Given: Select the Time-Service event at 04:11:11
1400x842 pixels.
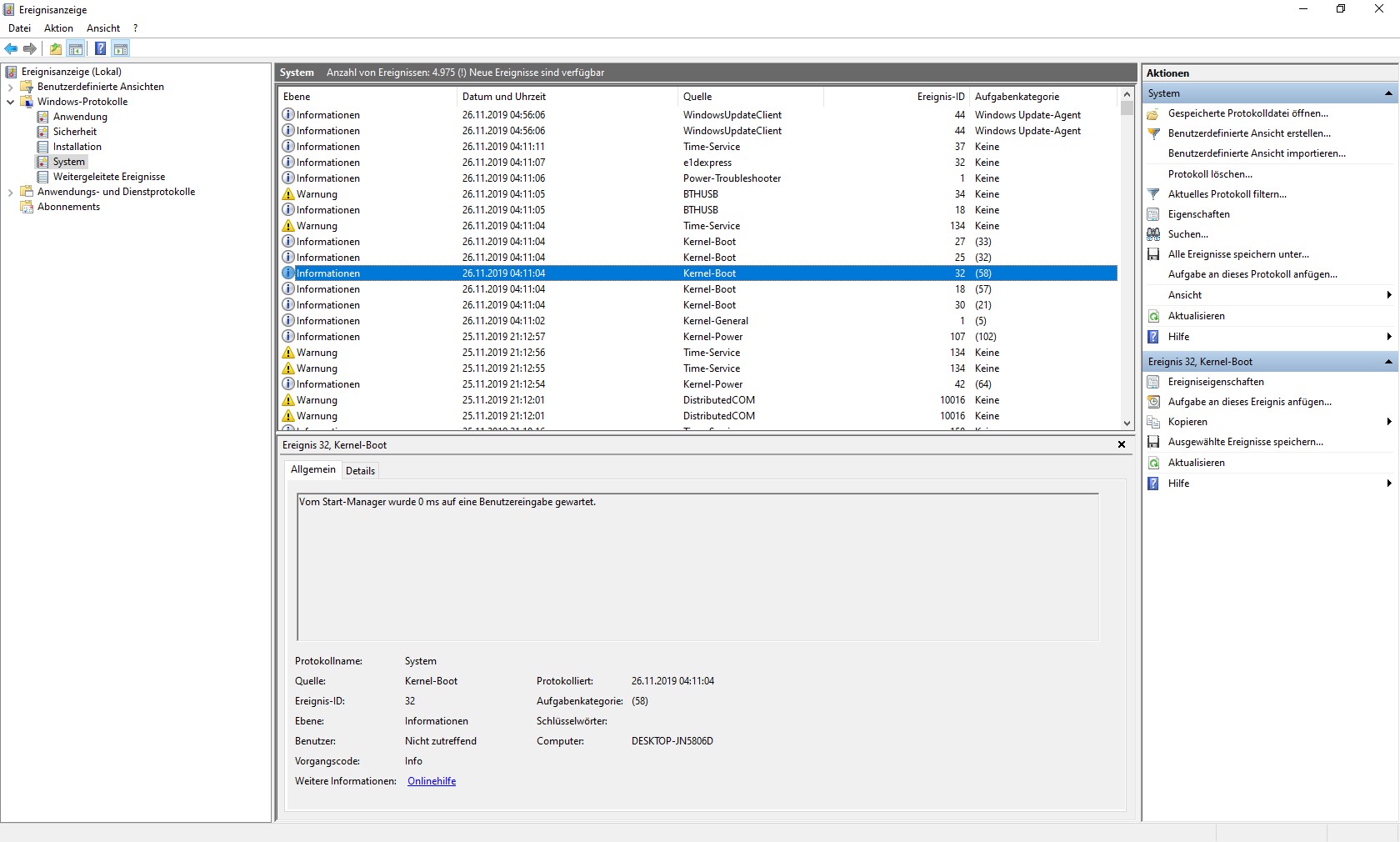Looking at the screenshot, I should tap(698, 147).
